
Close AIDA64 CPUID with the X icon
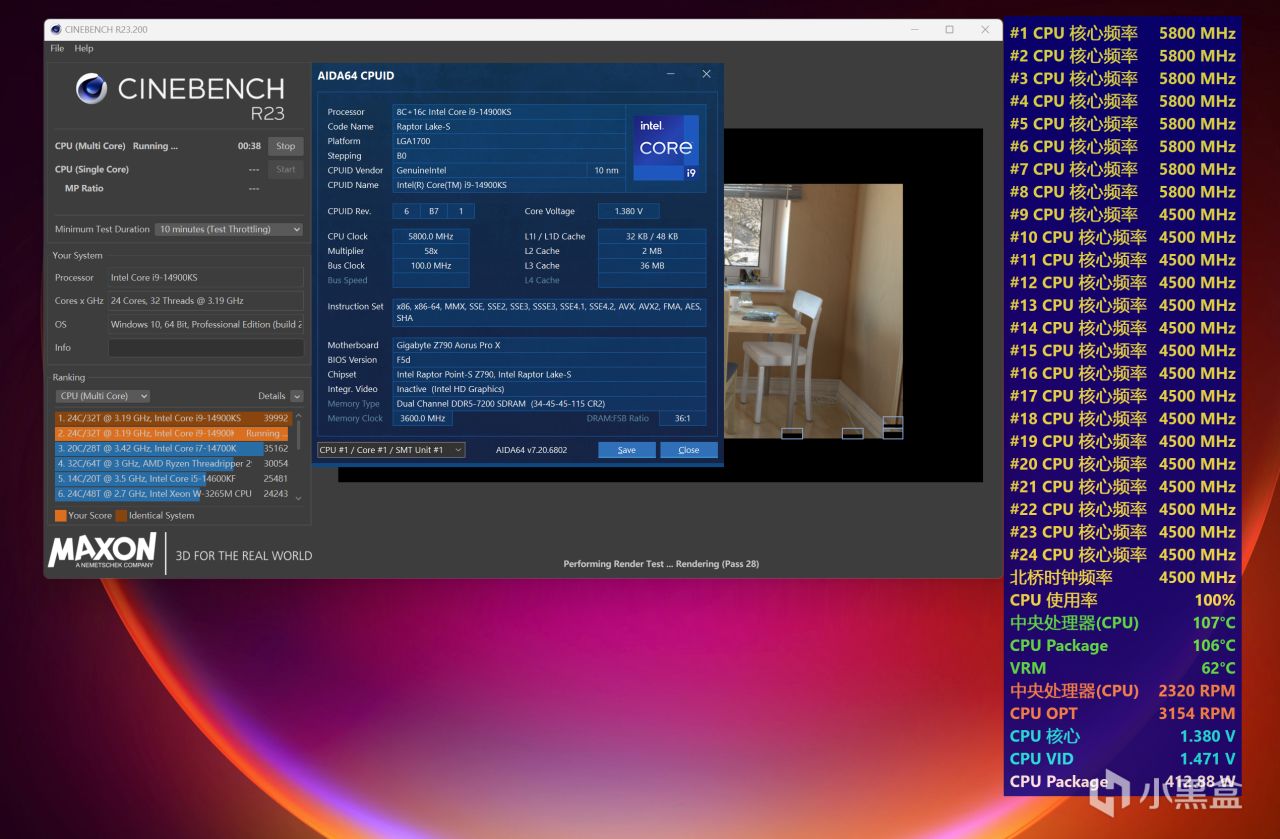[706, 75]
